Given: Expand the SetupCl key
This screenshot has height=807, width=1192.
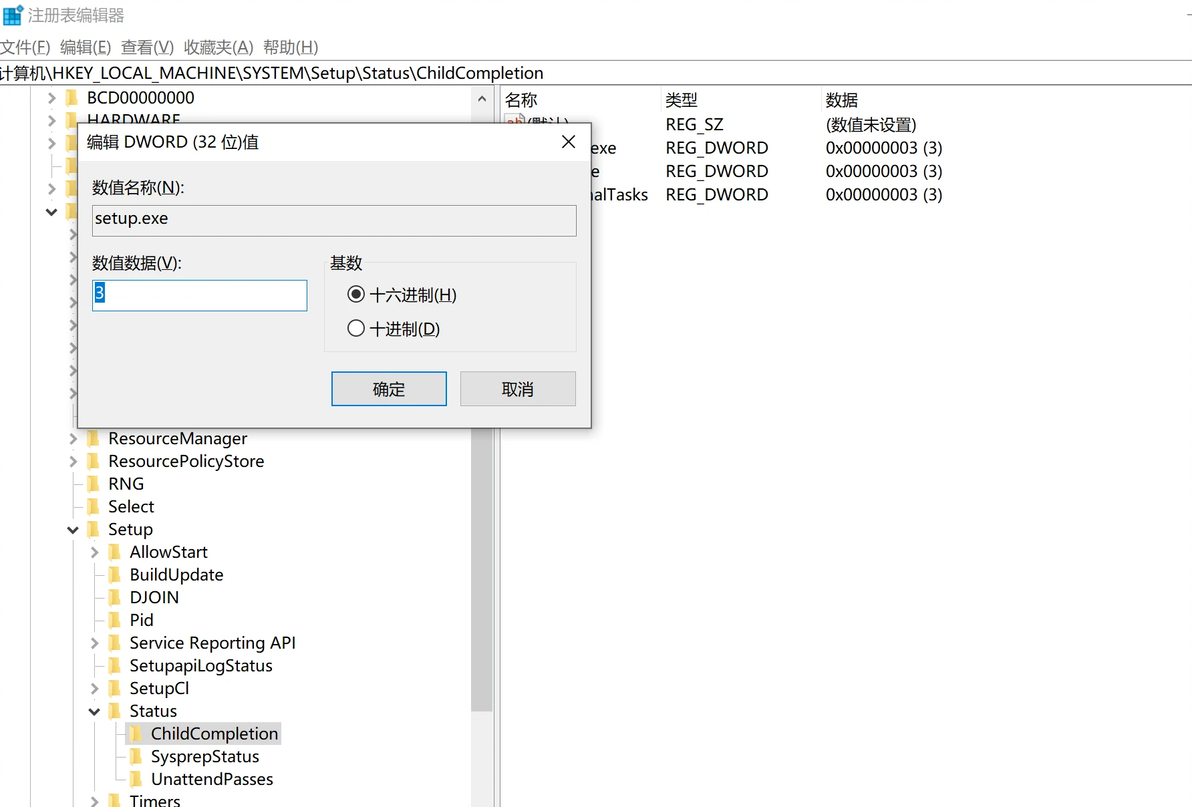Looking at the screenshot, I should (x=94, y=688).
